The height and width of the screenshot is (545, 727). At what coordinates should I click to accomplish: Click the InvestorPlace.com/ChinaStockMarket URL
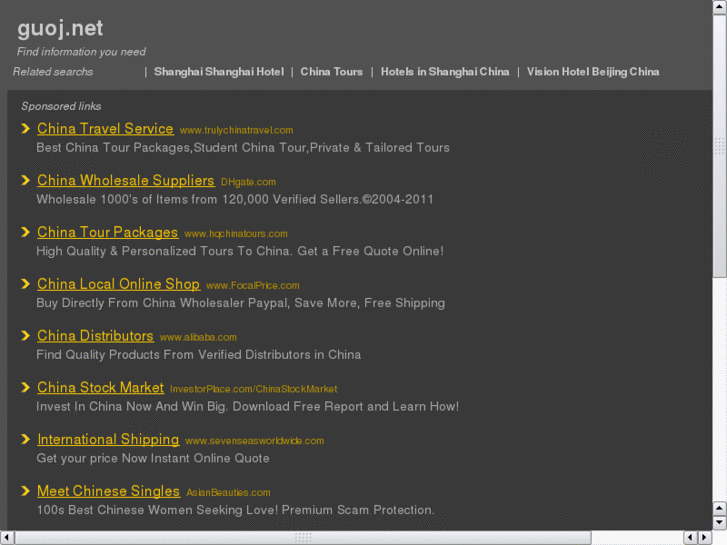pyautogui.click(x=254, y=389)
